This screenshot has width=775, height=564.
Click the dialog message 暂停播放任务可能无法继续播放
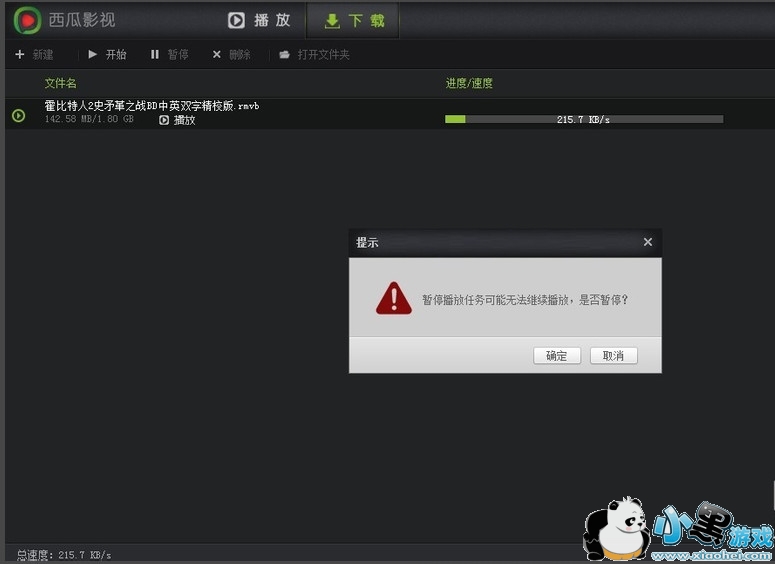tap(525, 300)
